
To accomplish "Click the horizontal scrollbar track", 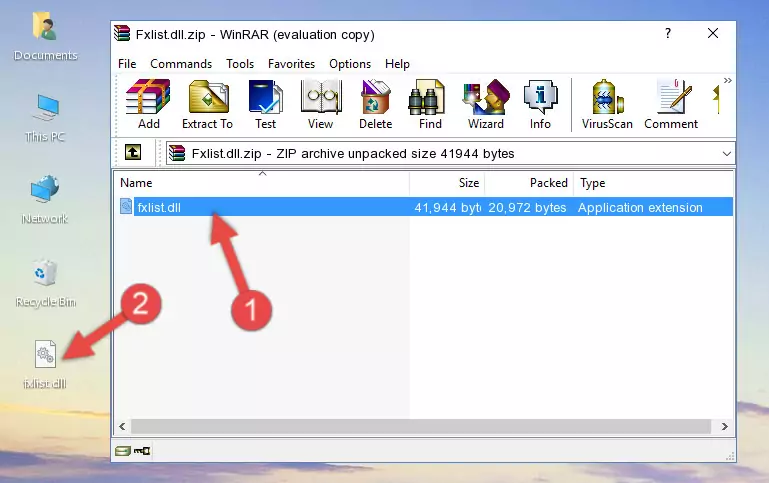I will coord(421,427).
